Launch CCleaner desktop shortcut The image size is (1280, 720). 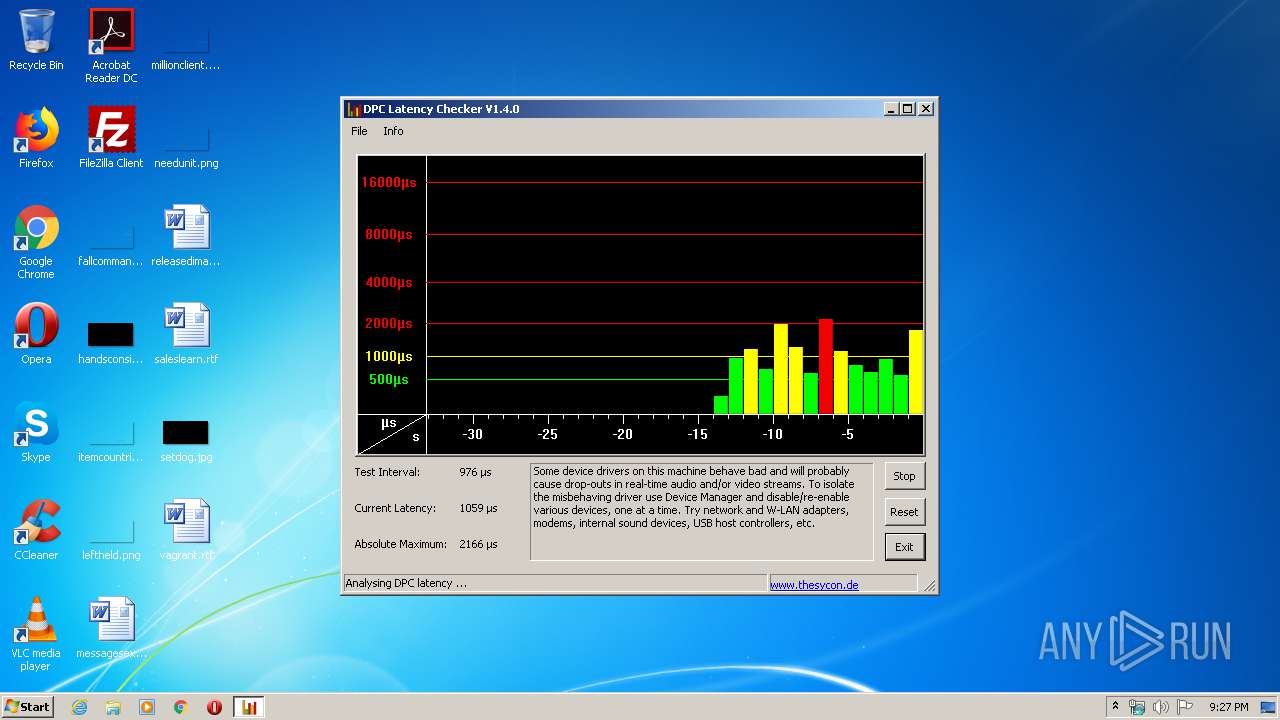[36, 530]
